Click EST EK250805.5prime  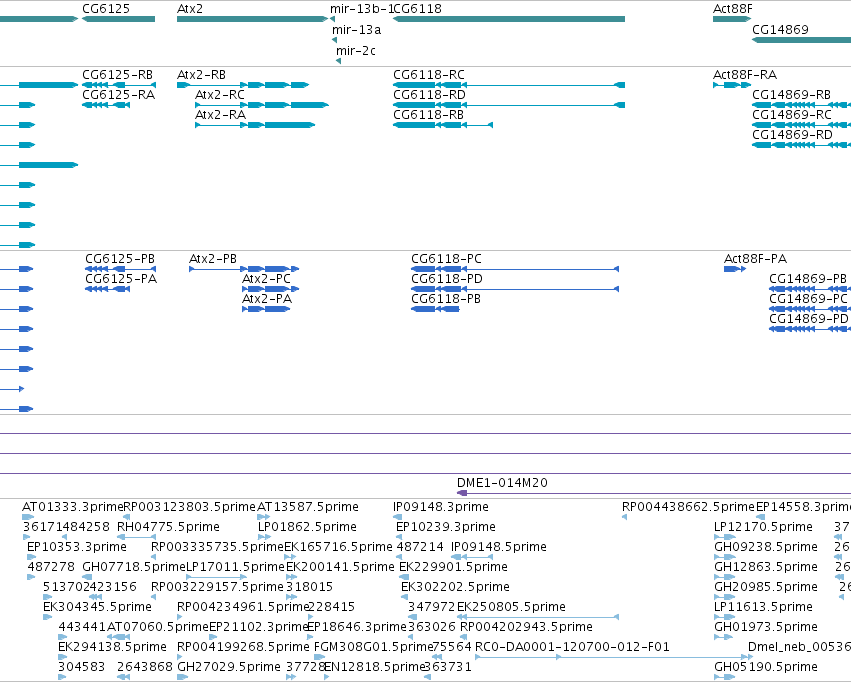pos(511,607)
